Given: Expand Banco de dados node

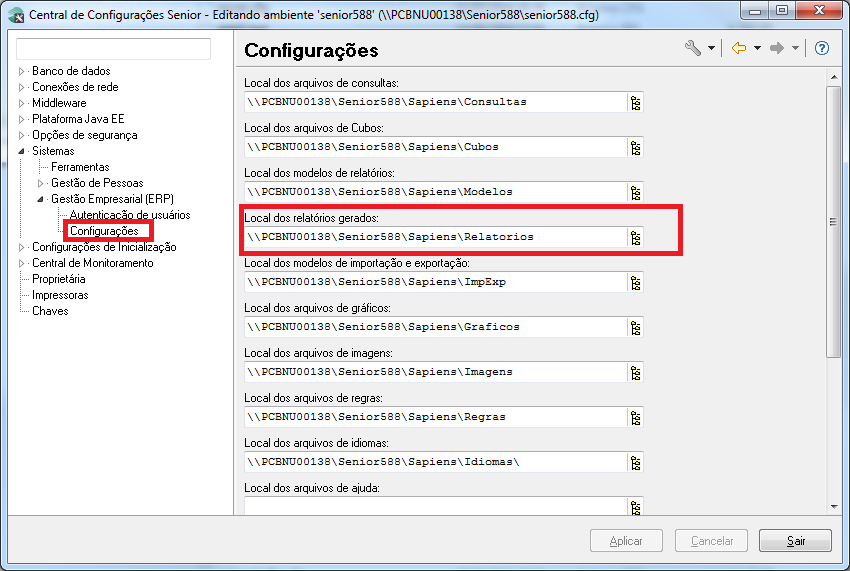Looking at the screenshot, I should pyautogui.click(x=22, y=71).
